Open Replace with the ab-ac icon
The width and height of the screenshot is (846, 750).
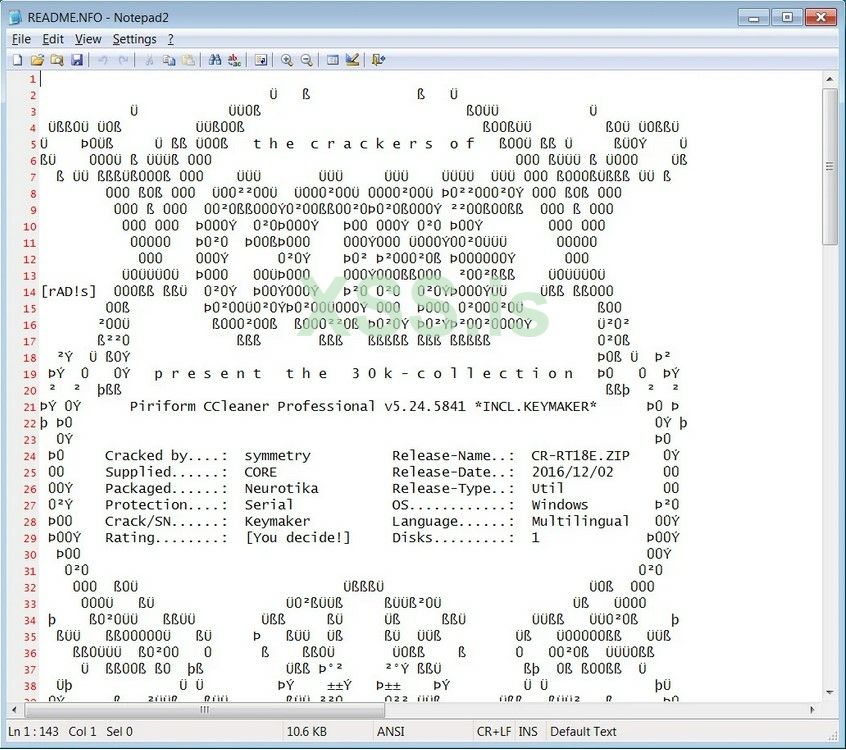(x=234, y=60)
